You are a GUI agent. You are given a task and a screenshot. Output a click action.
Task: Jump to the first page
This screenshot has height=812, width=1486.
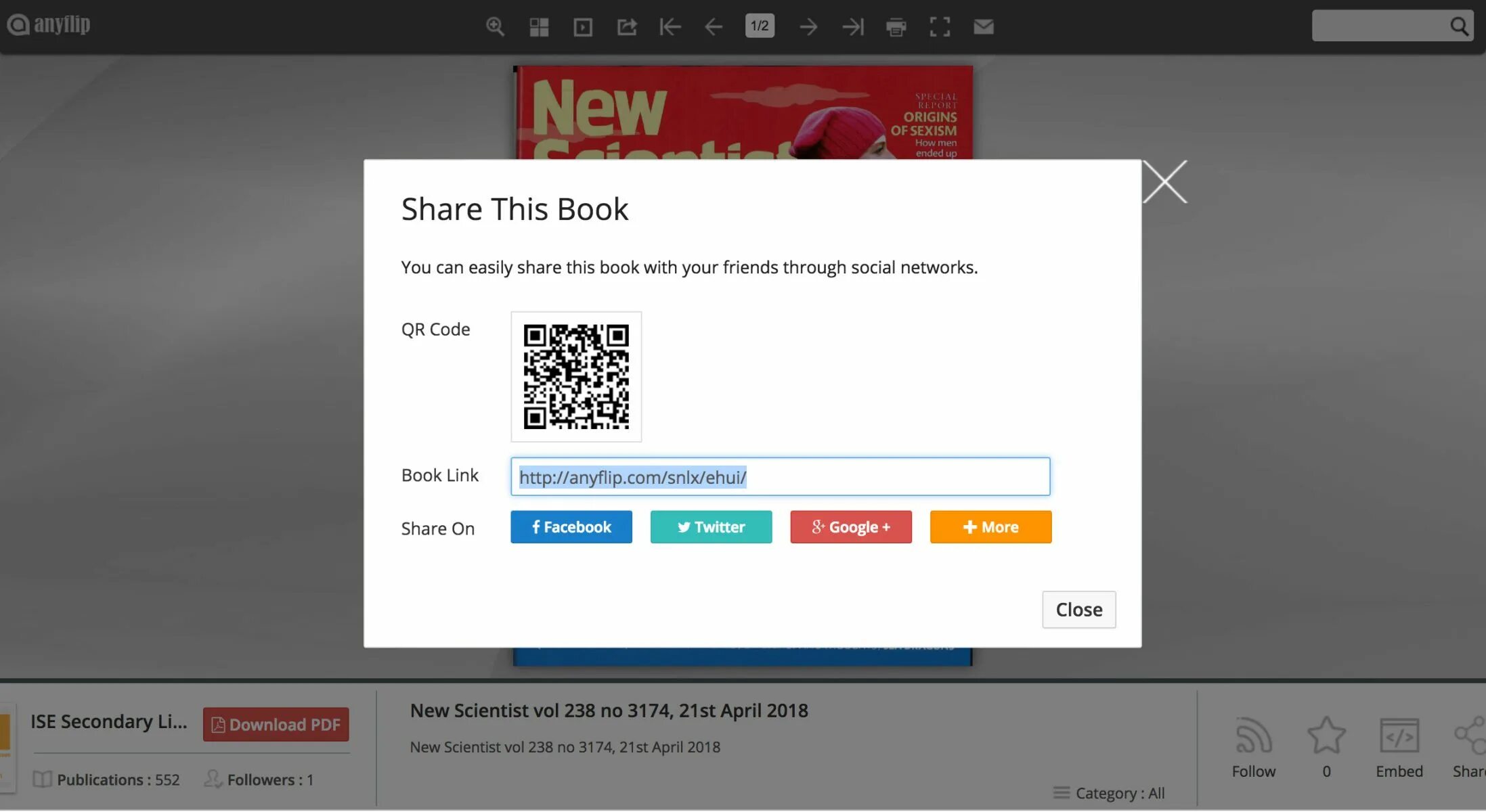[670, 27]
